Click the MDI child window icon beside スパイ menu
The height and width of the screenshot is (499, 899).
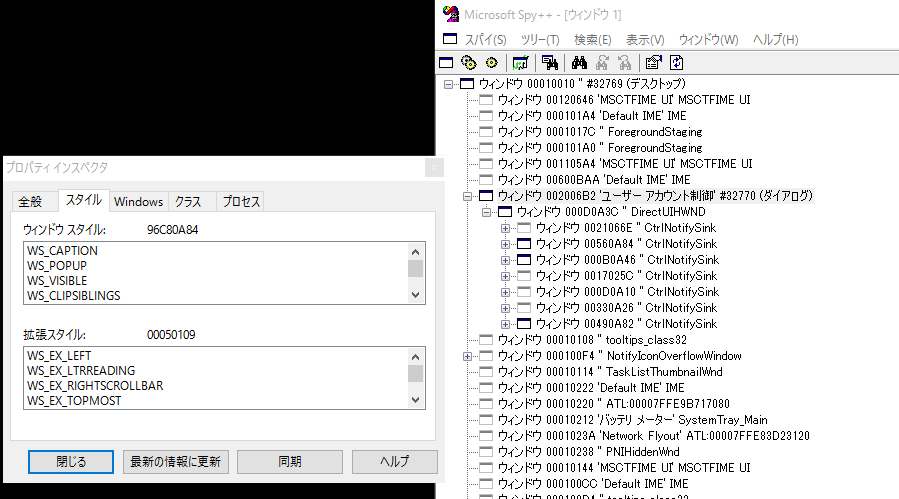pyautogui.click(x=450, y=39)
